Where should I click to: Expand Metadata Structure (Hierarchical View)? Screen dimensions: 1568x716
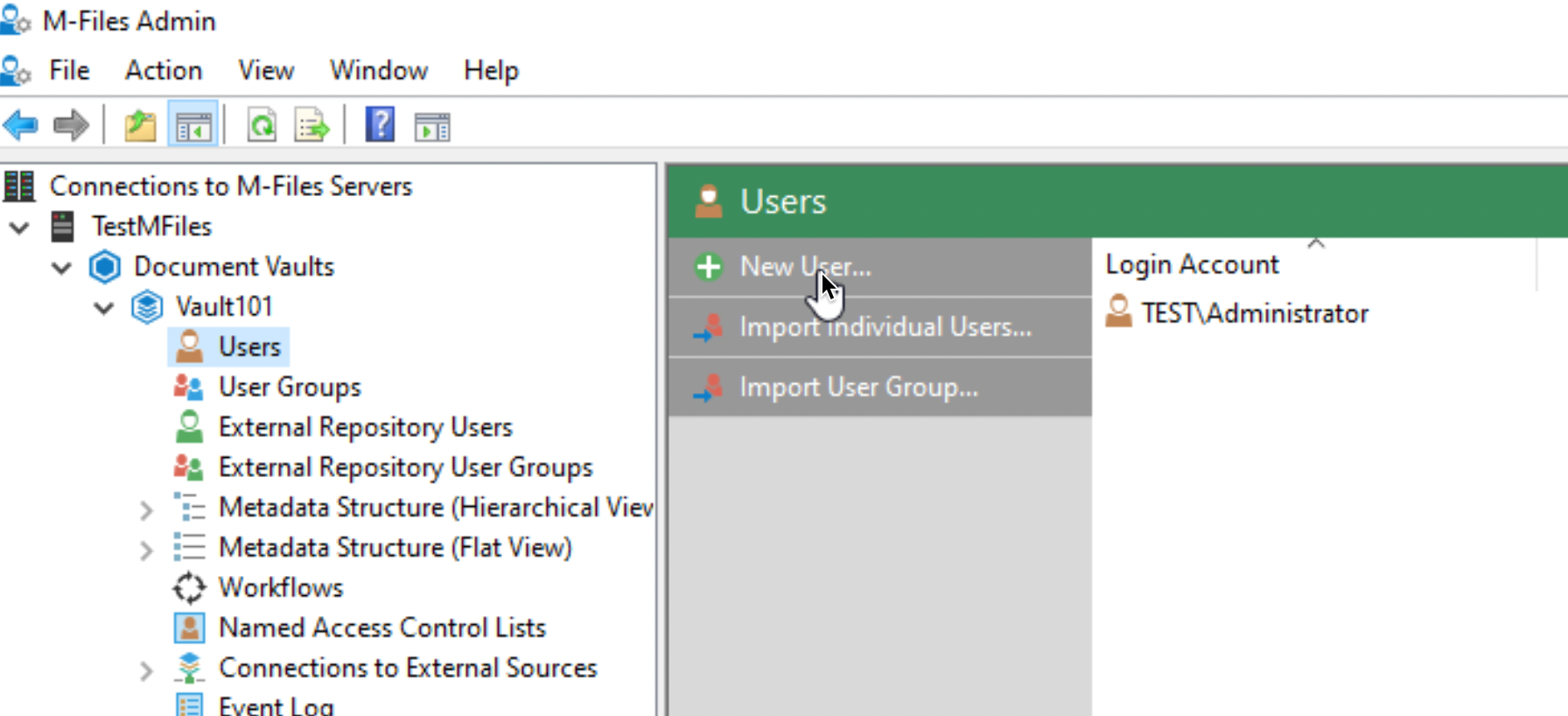[146, 509]
